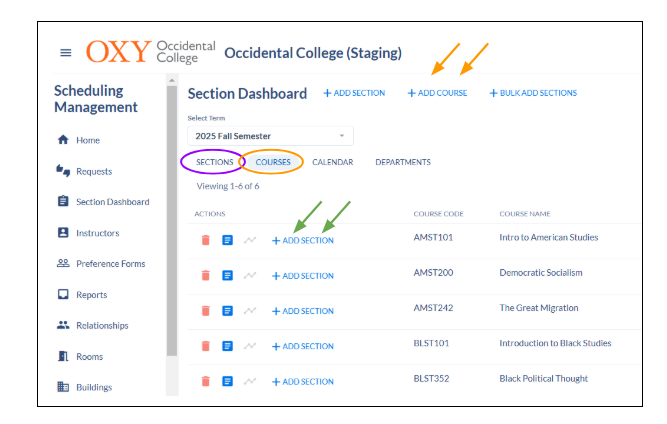Click the Section Dashboard clipboard icon
This screenshot has width=667, height=424.
point(63,201)
